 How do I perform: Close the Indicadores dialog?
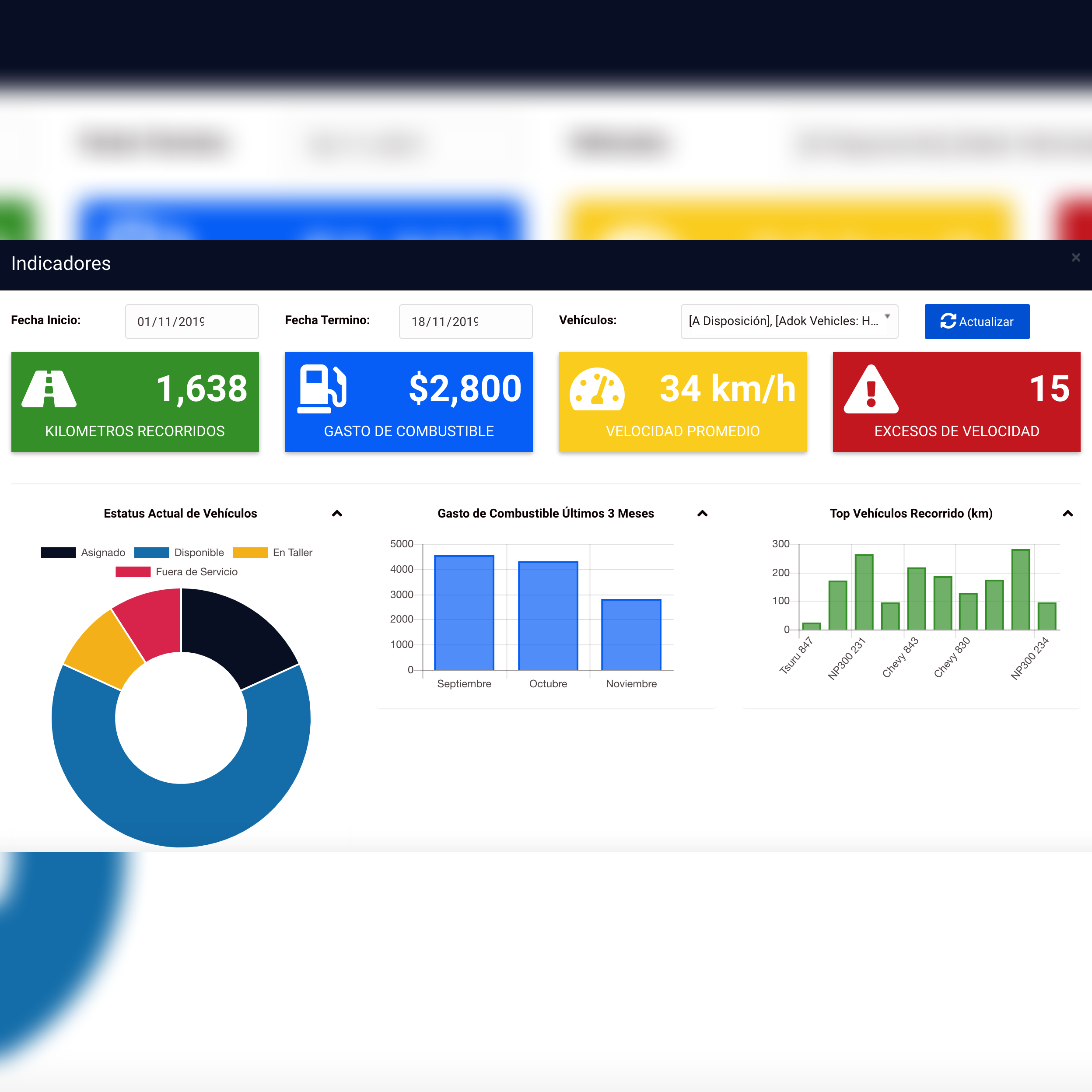click(1076, 258)
